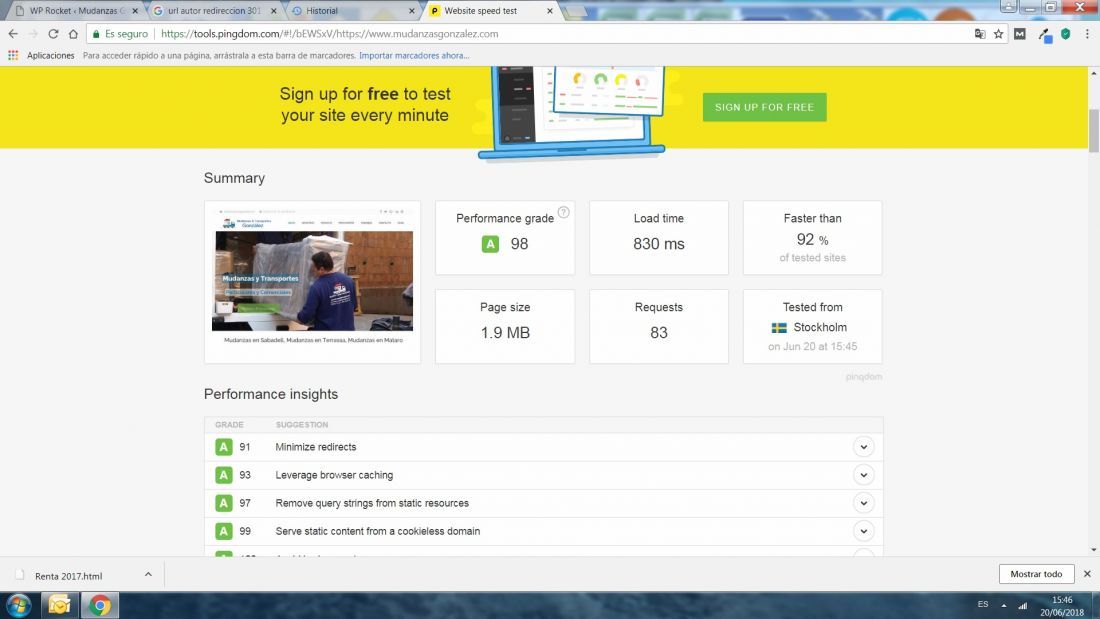Viewport: 1100px width, 619px height.
Task: Switch to the WP Rocket Mudanzas tab
Action: click(74, 11)
